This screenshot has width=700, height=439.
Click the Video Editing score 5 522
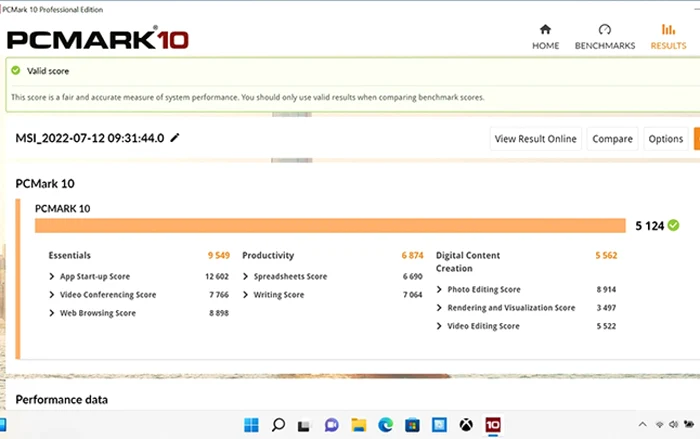[x=606, y=326]
